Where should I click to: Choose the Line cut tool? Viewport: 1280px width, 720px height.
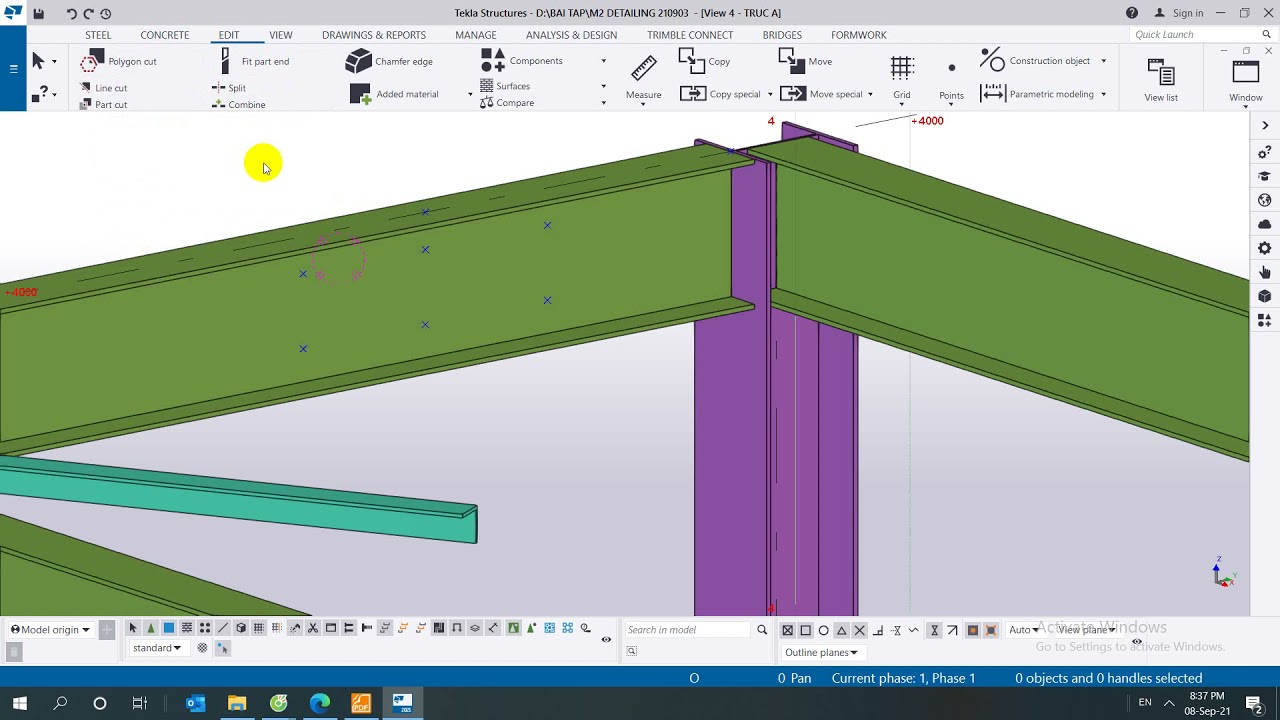pyautogui.click(x=103, y=88)
